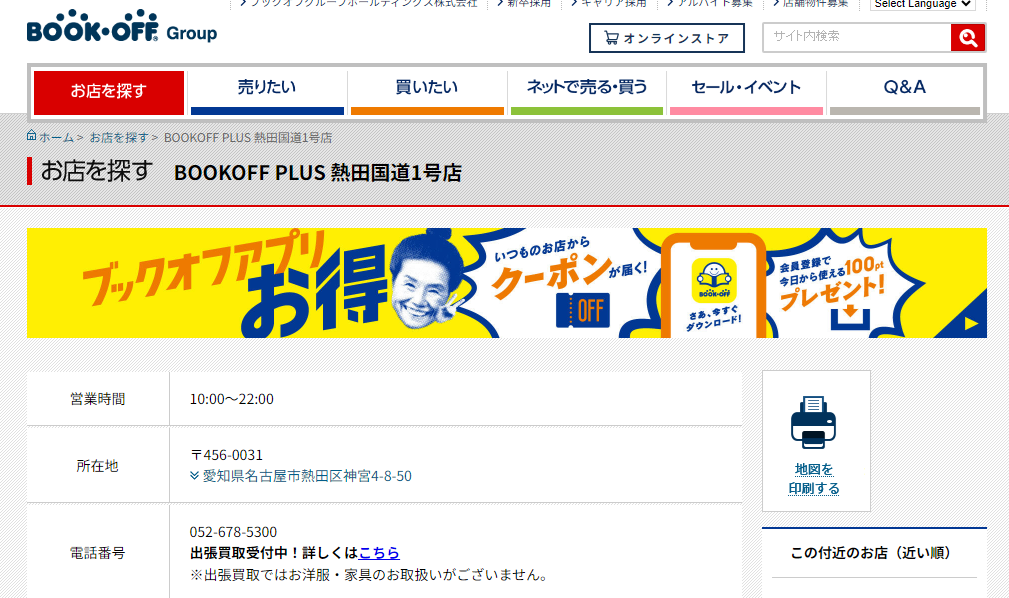Open the お店を探す navigation tab
Image resolution: width=1009 pixels, height=598 pixels.
point(109,91)
